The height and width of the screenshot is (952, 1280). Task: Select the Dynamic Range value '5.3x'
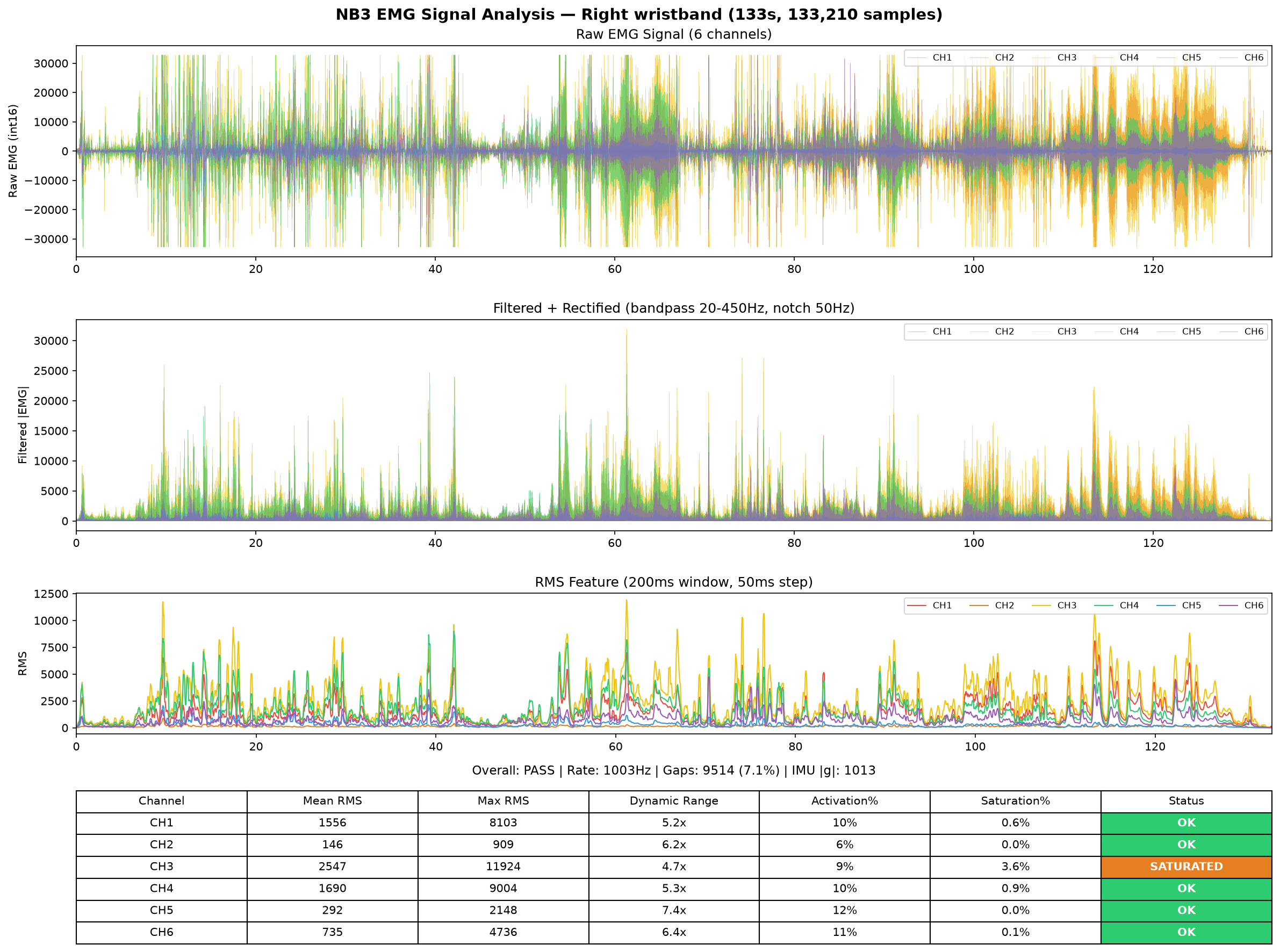coord(674,888)
